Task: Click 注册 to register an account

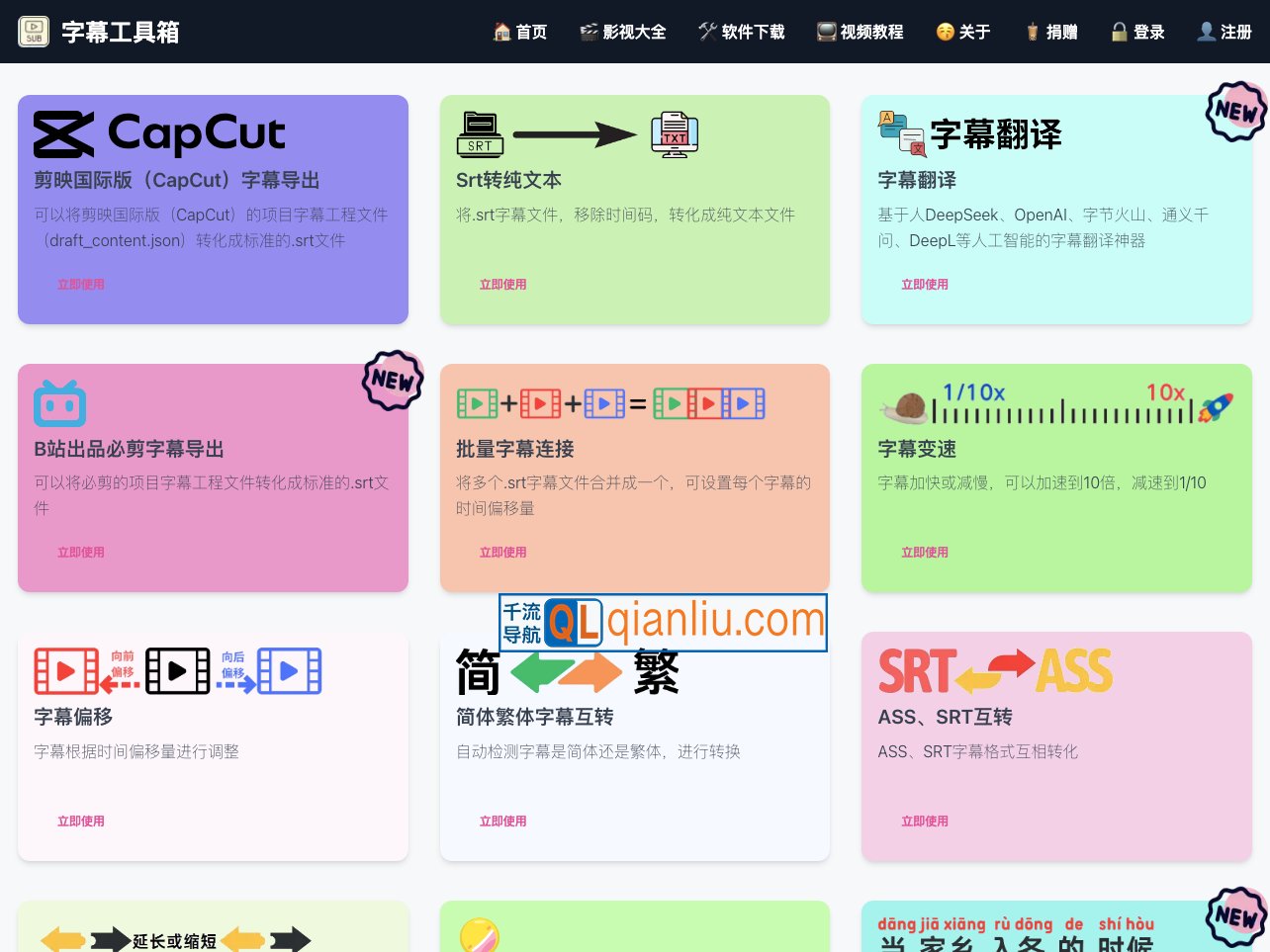Action: [1224, 31]
